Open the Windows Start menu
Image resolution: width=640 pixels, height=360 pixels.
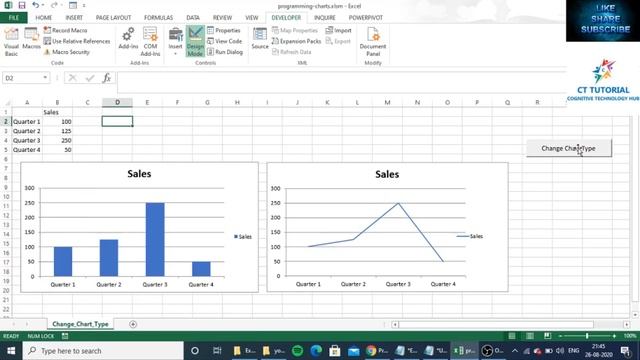(x=11, y=351)
